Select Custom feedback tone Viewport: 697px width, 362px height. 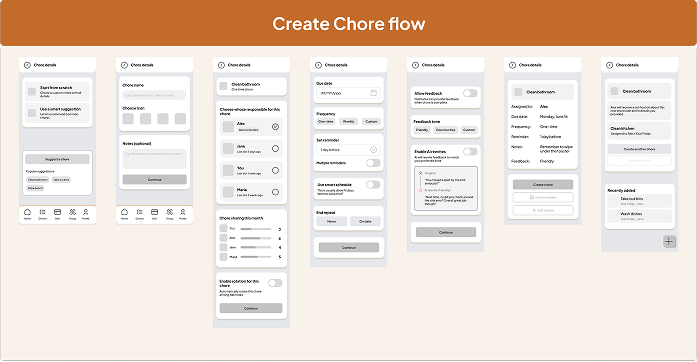tap(469, 130)
